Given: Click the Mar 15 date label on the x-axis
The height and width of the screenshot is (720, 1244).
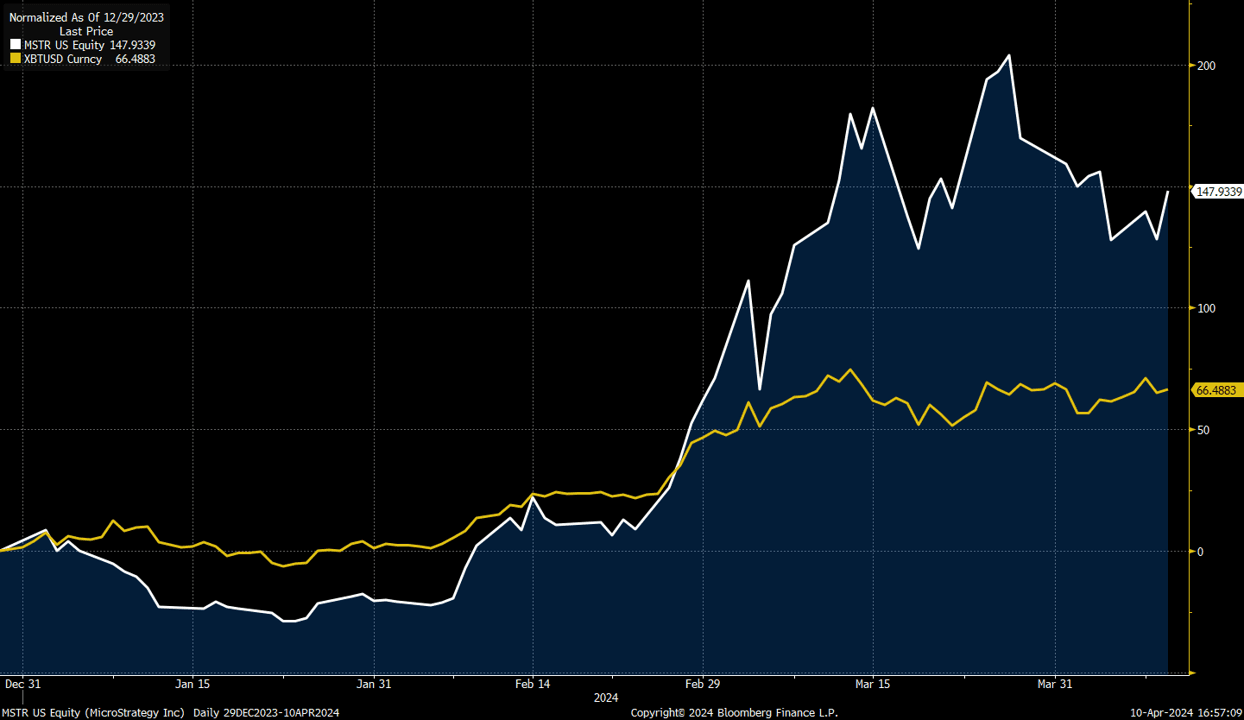Looking at the screenshot, I should click(873, 684).
